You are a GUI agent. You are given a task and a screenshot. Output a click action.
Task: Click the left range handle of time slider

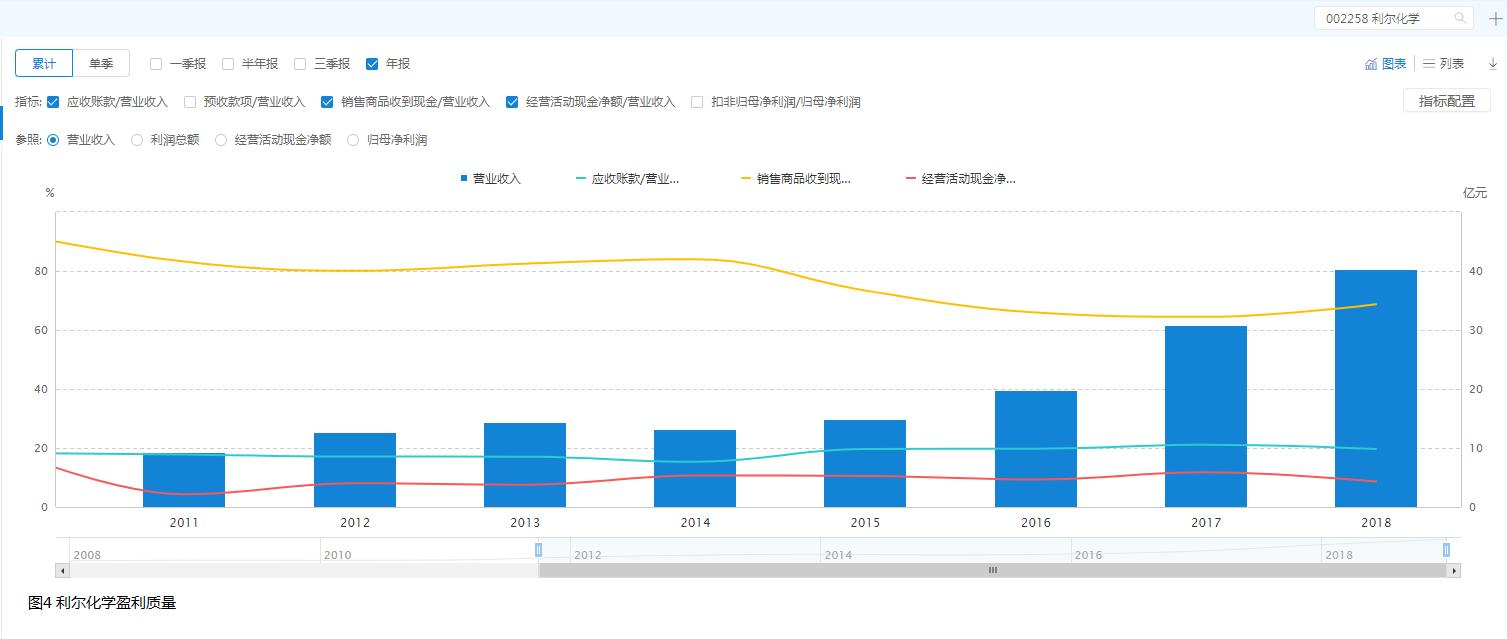tap(538, 550)
